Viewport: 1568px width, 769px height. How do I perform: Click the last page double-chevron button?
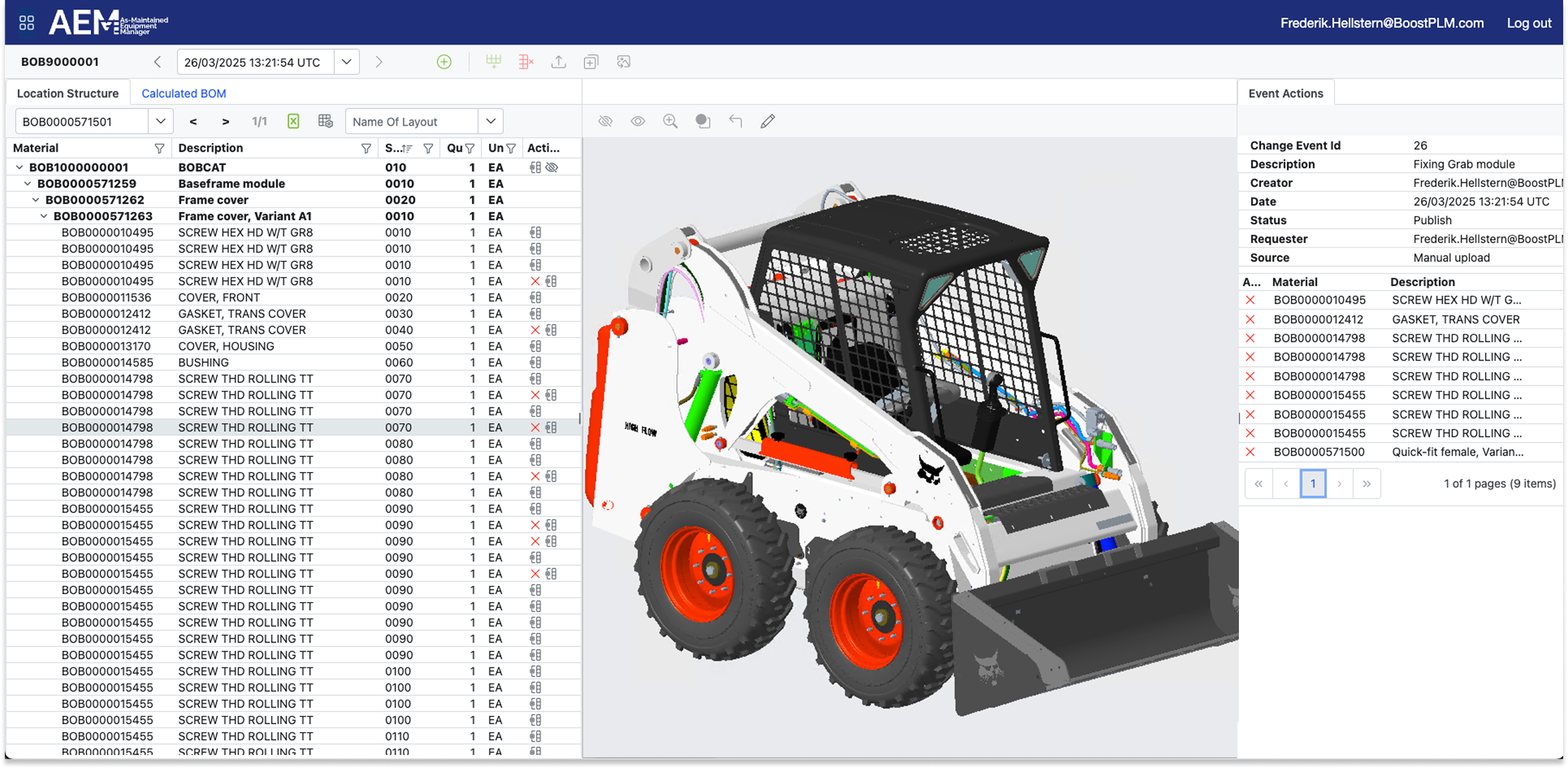pos(1367,484)
